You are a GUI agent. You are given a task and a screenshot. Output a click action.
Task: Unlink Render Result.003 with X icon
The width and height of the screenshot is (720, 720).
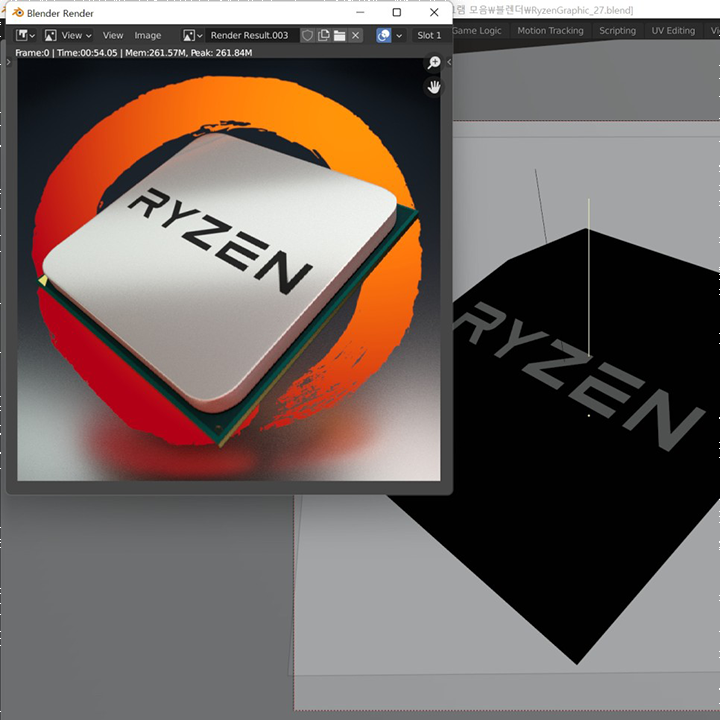355,35
